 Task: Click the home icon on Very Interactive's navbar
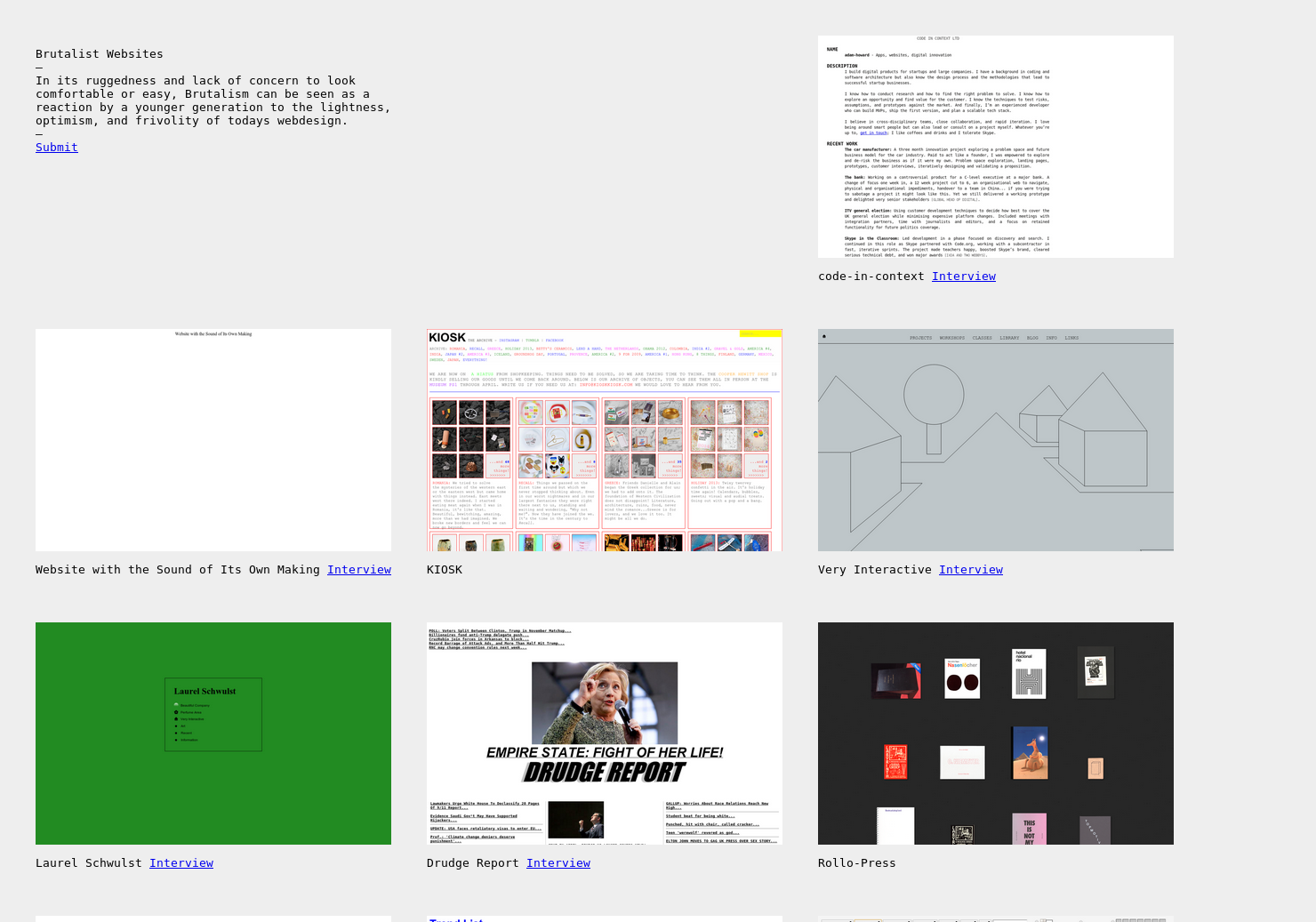click(823, 336)
